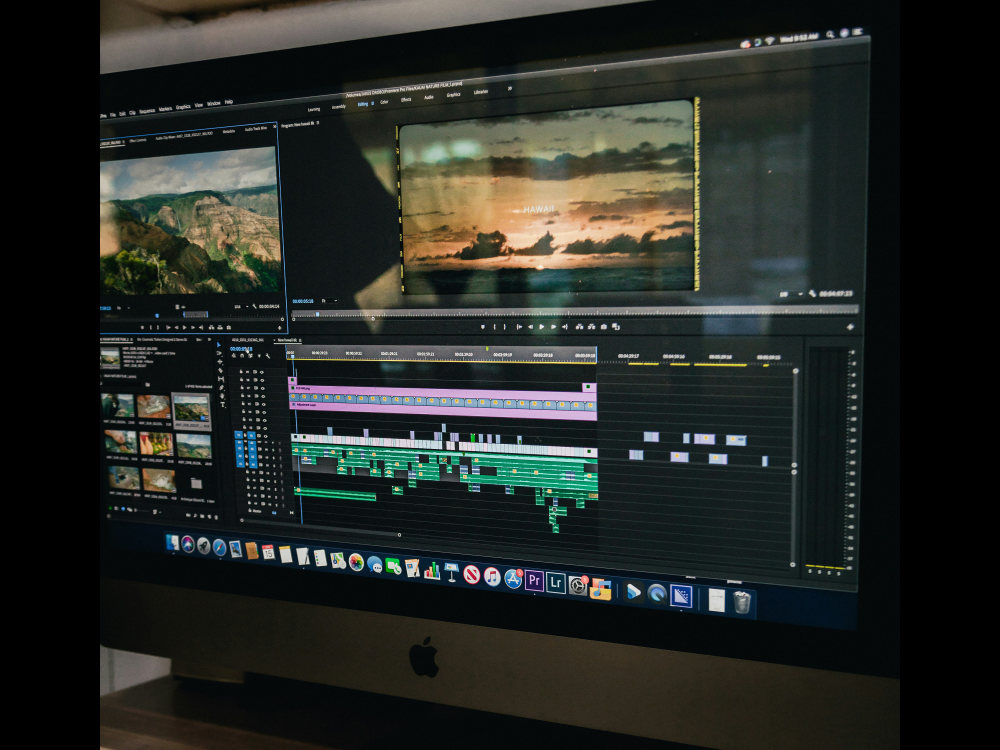The width and height of the screenshot is (1000, 750).
Task: Click the Extract button in Program monitor
Action: 591,327
